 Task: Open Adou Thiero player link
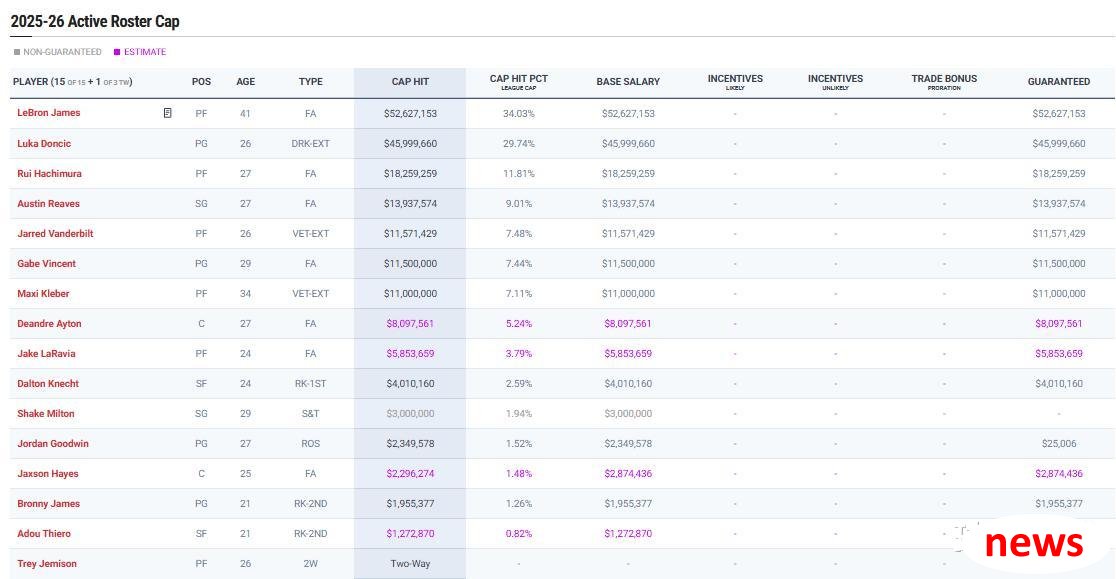tap(44, 533)
